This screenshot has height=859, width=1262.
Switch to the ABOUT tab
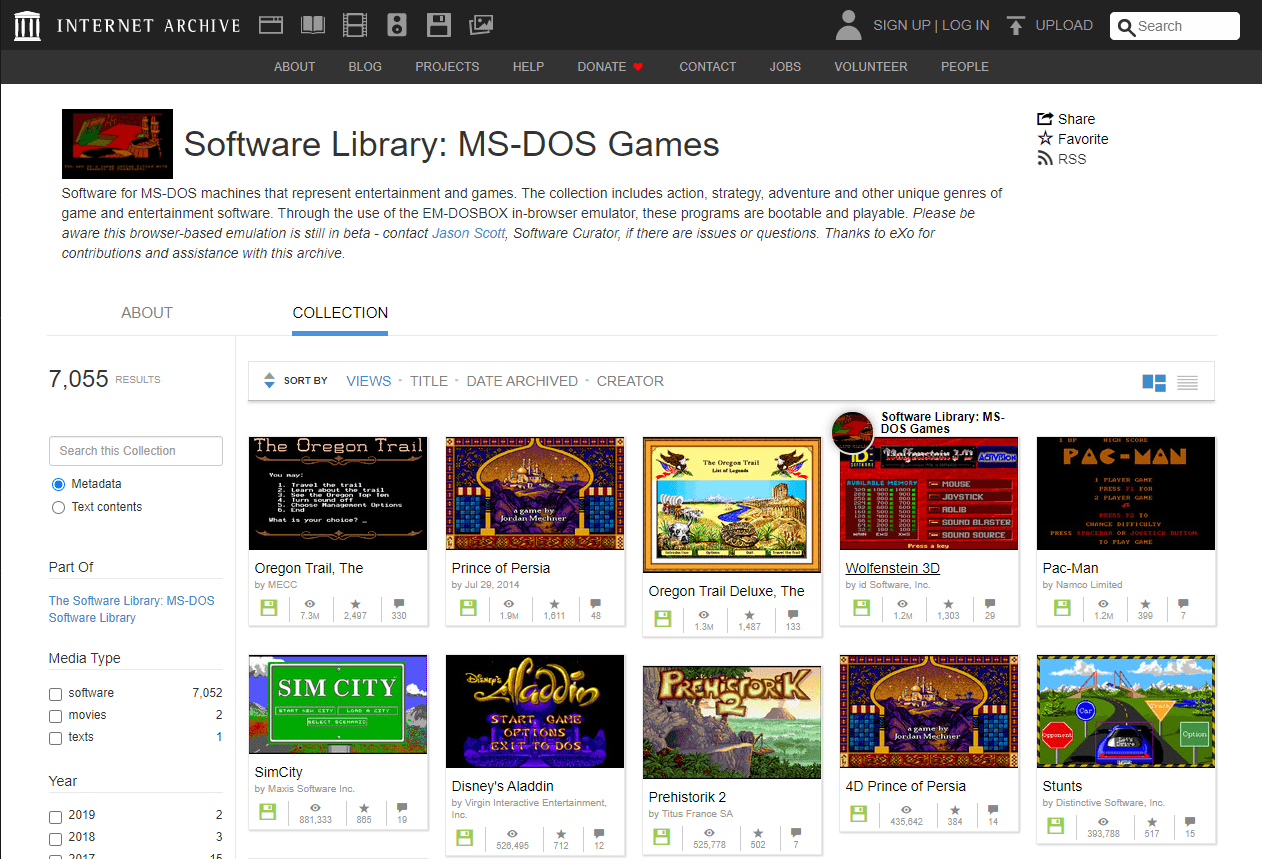pos(146,312)
